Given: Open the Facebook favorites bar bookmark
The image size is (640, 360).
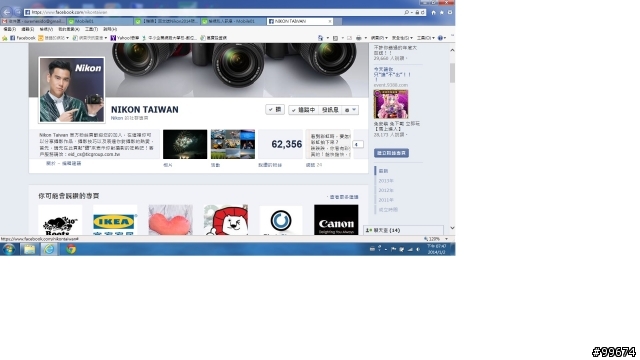Looking at the screenshot, I should pyautogui.click(x=22, y=38).
